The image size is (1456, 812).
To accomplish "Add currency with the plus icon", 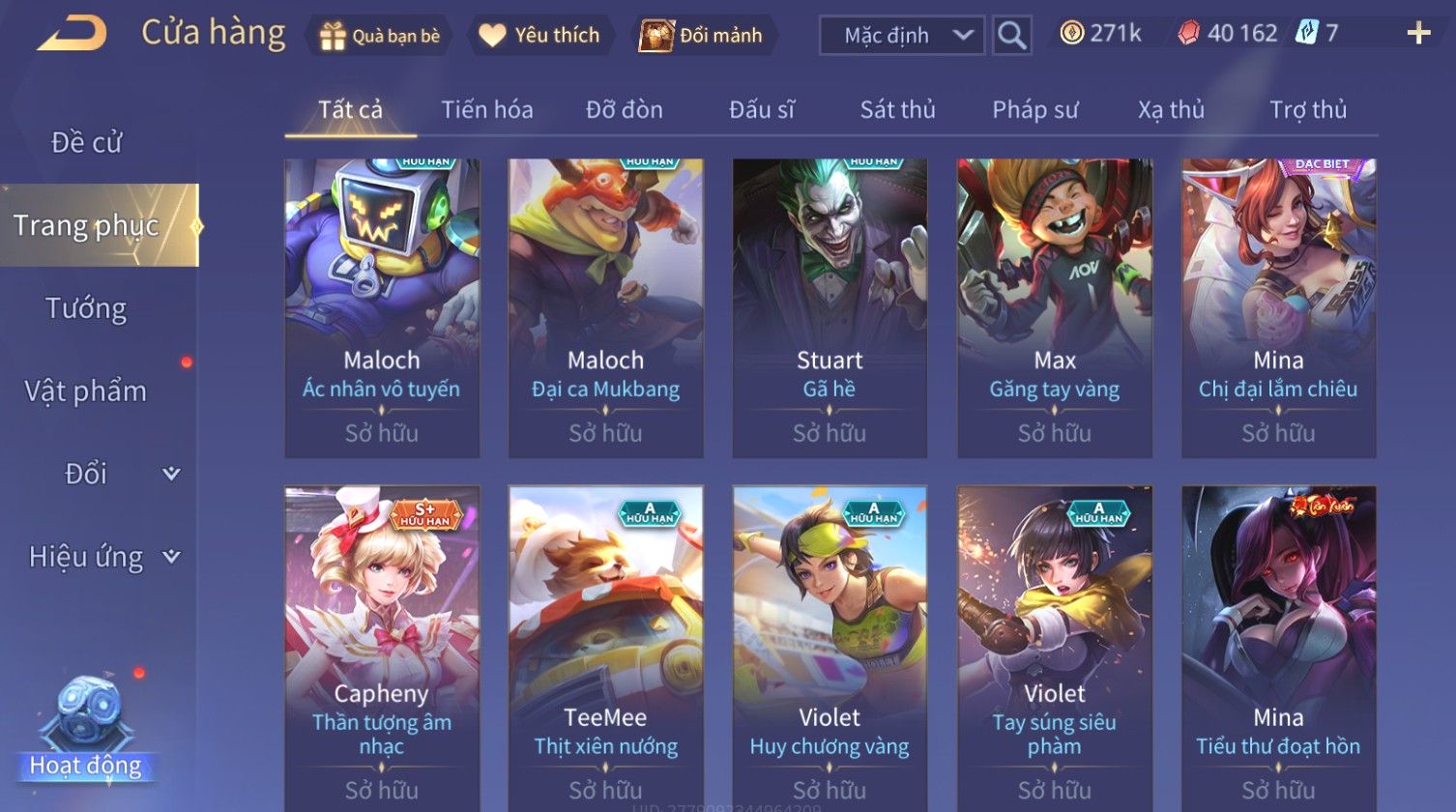I will (x=1418, y=34).
